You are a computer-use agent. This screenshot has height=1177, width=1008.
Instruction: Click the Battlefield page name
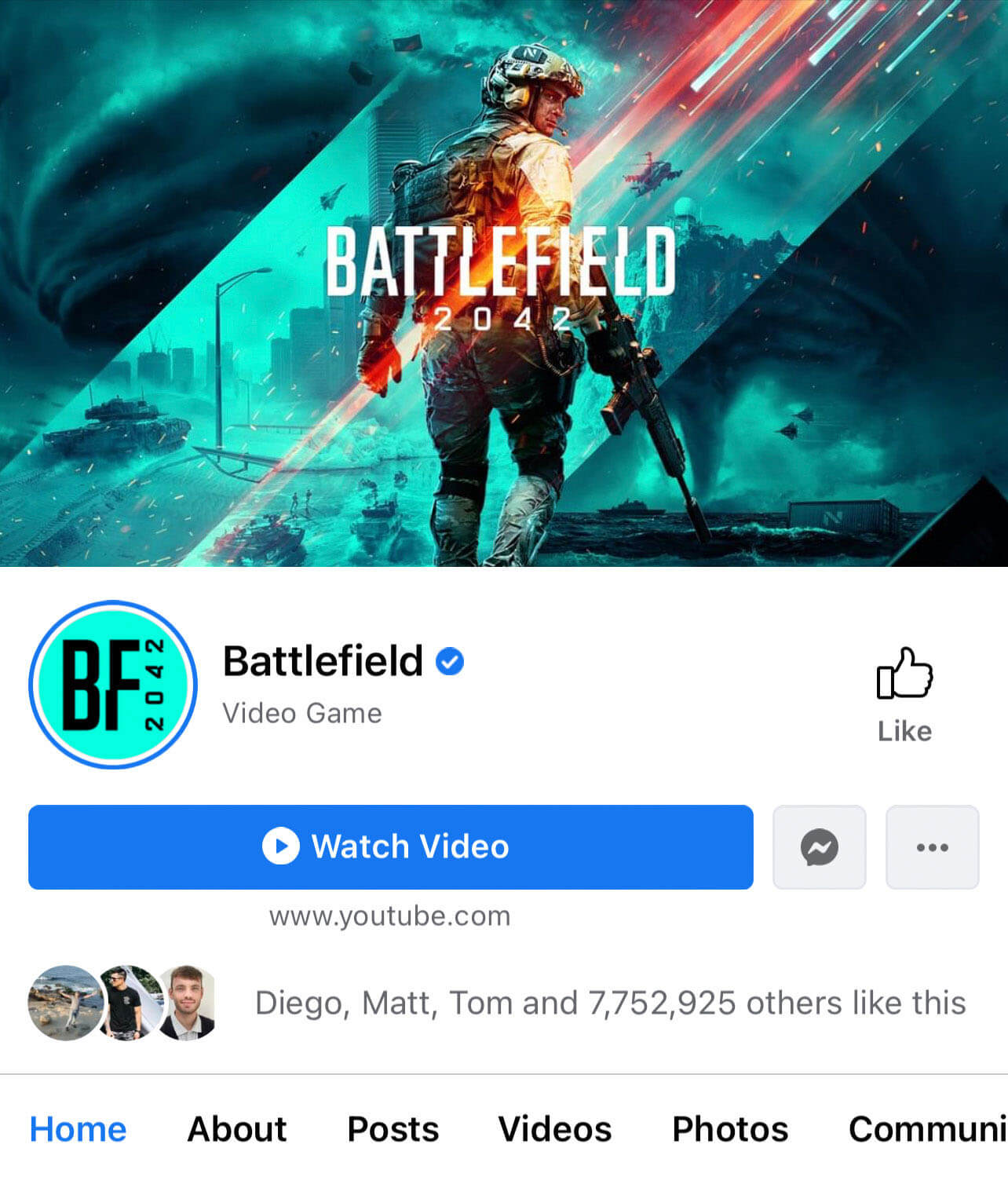(x=323, y=661)
